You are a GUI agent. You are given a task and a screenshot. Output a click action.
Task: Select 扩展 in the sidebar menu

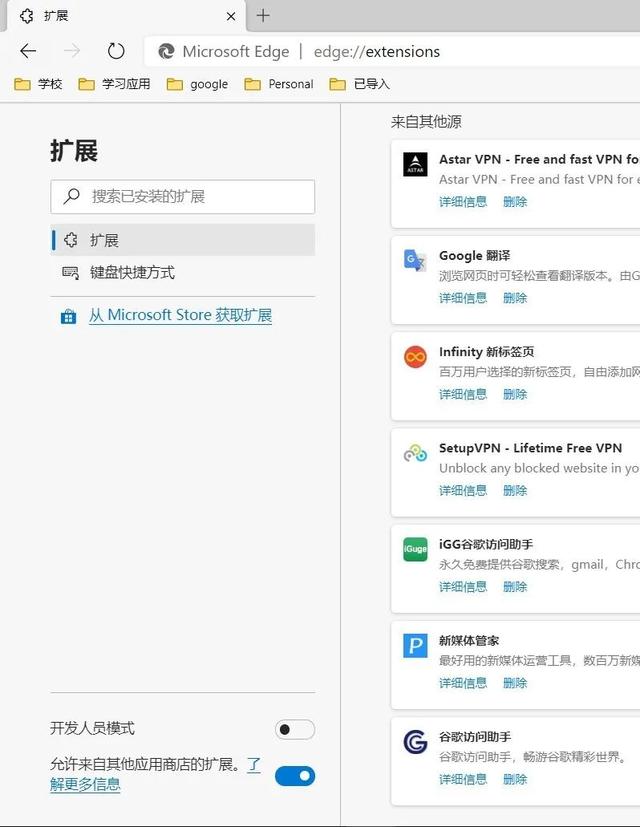coord(183,240)
